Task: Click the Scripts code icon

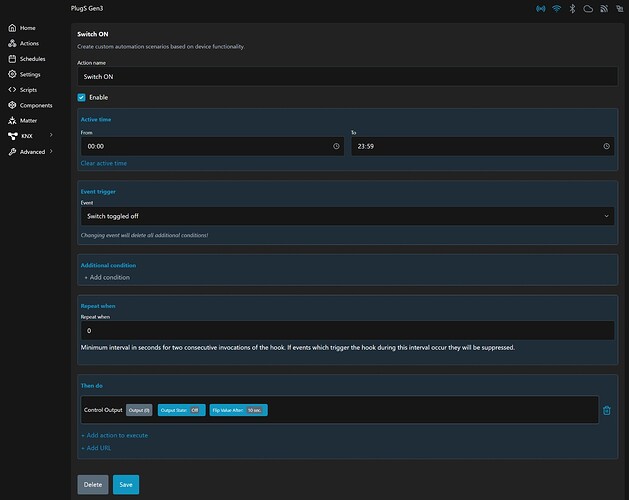Action: coord(12,89)
